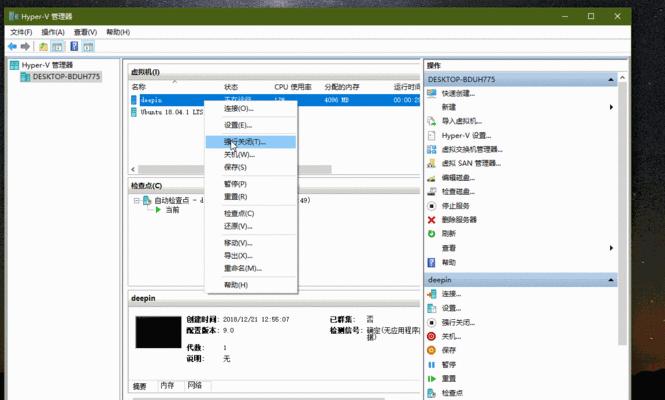
Task: Click the 导入虚拟机 icon
Action: coord(432,121)
